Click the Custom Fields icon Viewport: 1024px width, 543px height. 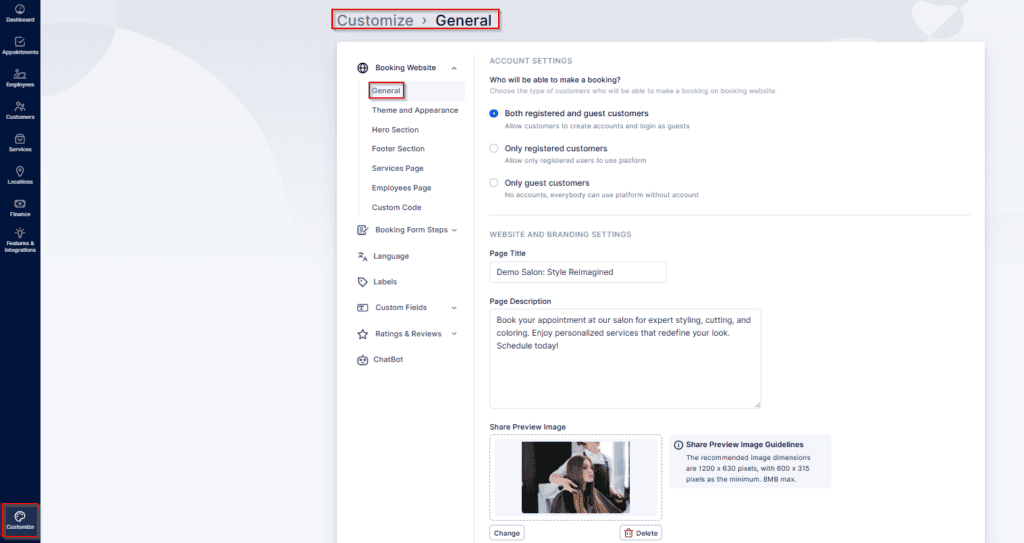pyautogui.click(x=362, y=308)
